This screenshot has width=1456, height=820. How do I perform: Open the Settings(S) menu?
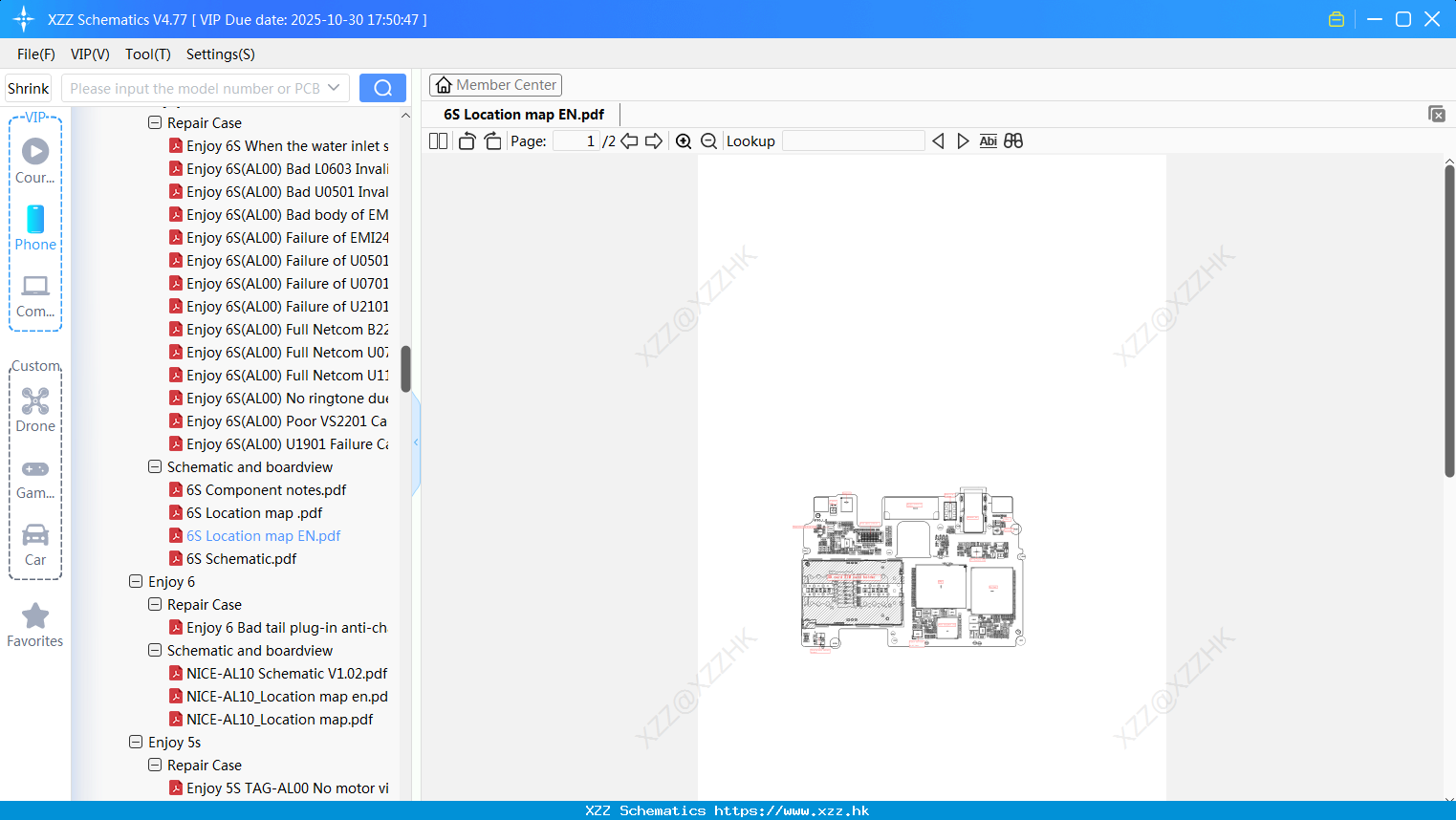221,54
